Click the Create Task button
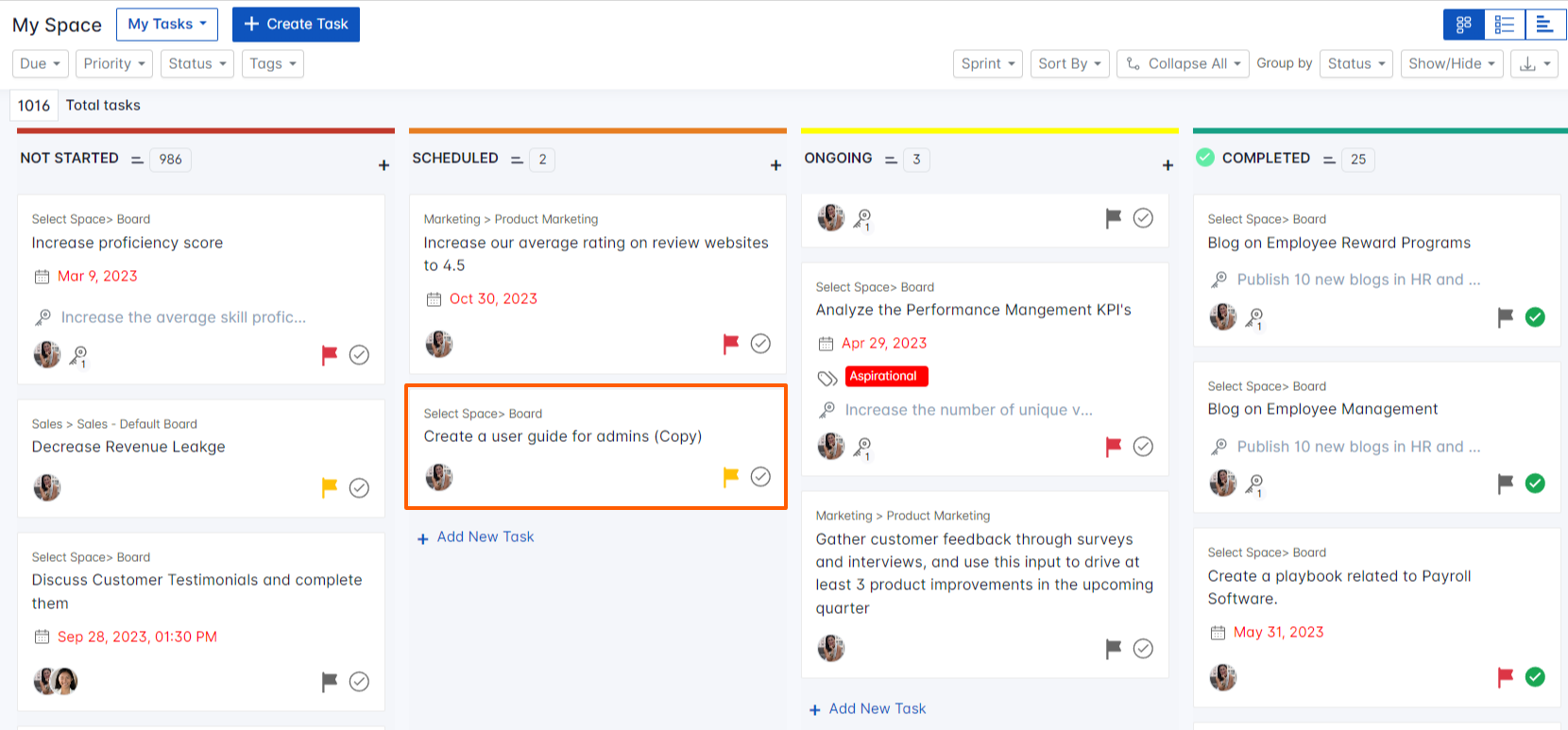 click(296, 25)
